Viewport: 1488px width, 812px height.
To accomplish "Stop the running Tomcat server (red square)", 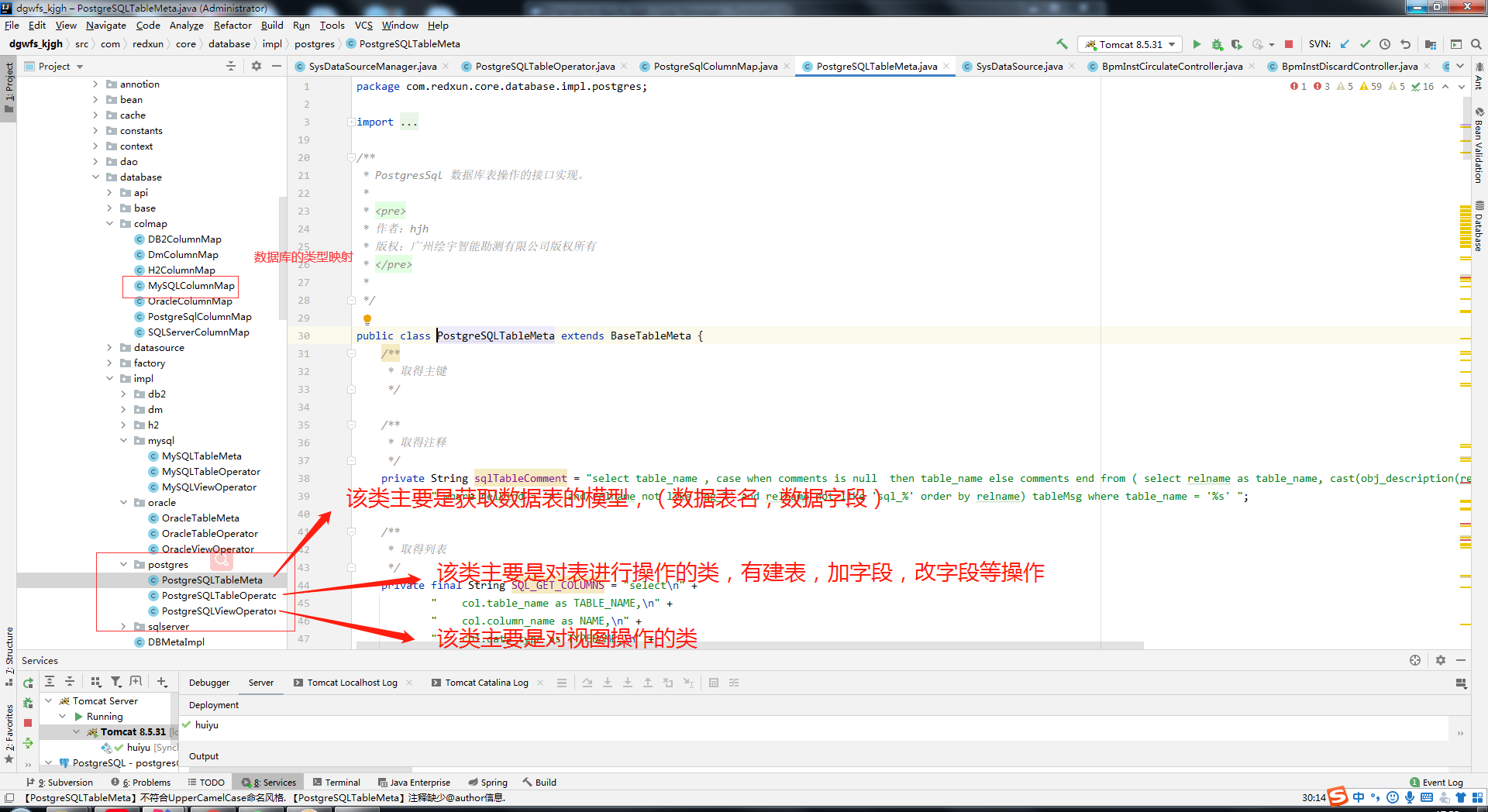I will coord(1289,44).
